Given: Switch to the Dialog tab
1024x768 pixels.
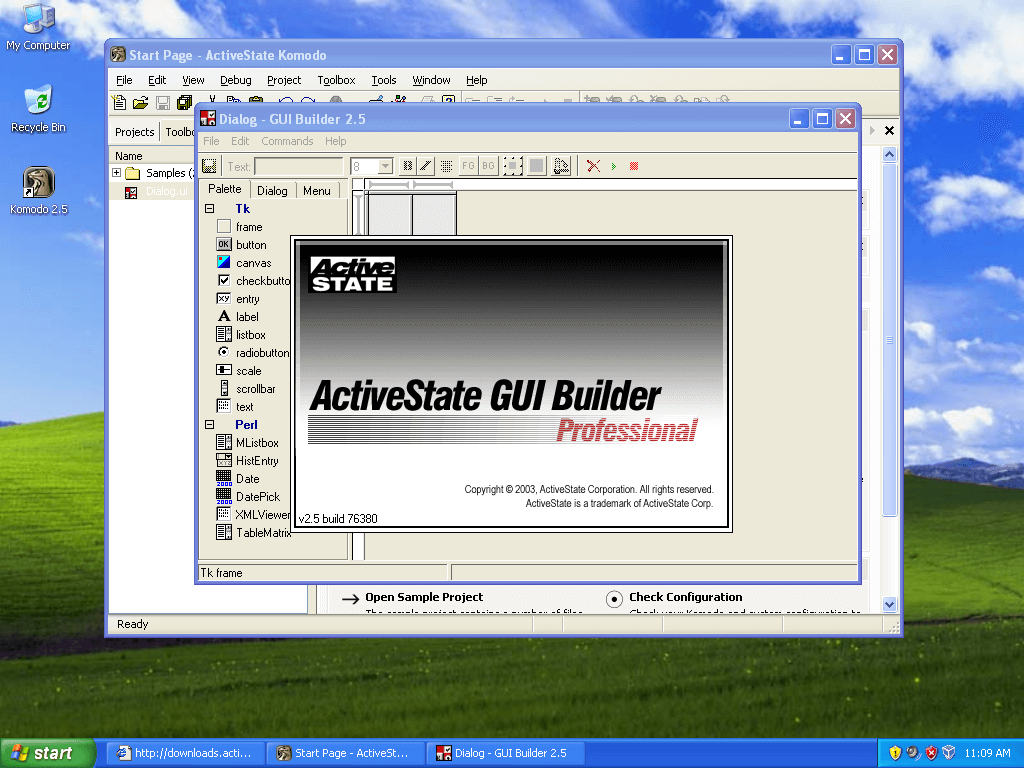Looking at the screenshot, I should pyautogui.click(x=272, y=191).
